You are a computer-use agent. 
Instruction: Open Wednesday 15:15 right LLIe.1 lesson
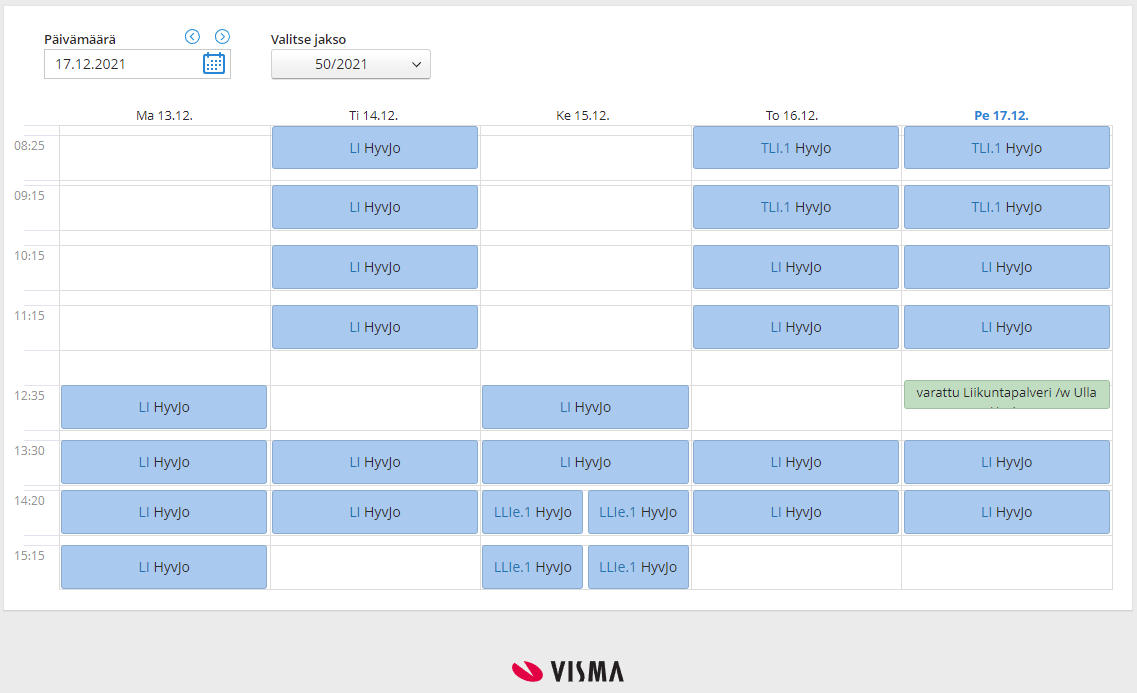coord(638,567)
